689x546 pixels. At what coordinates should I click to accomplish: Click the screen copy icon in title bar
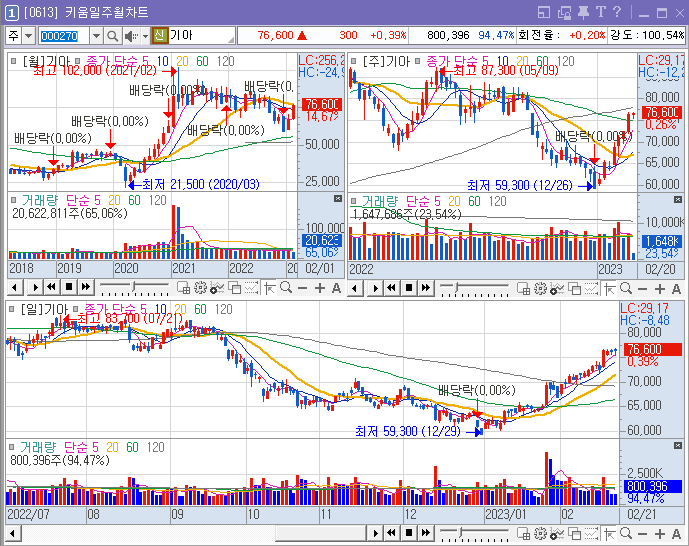[x=564, y=12]
